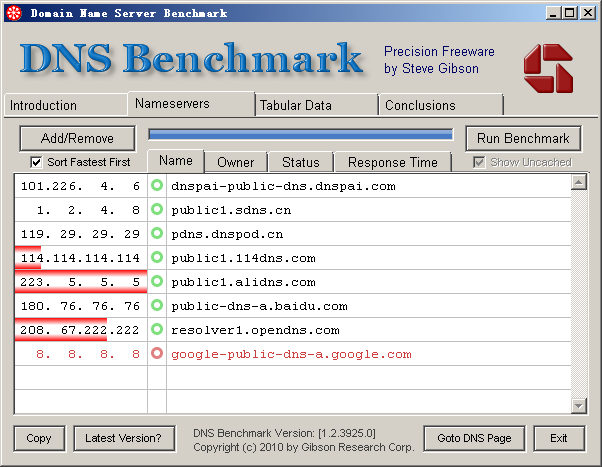Open the Introduction tab

66,105
